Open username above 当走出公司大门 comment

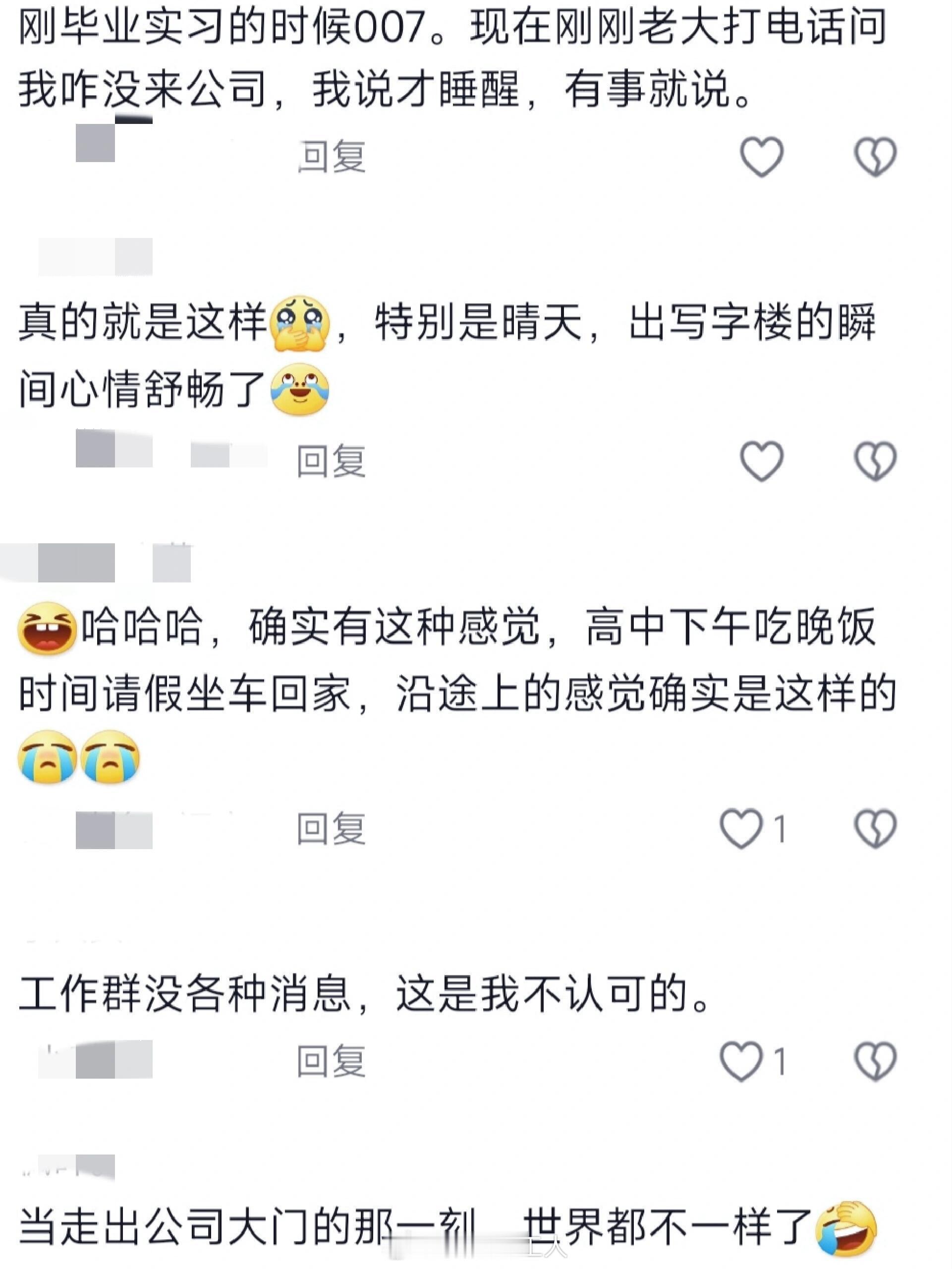[x=68, y=1167]
